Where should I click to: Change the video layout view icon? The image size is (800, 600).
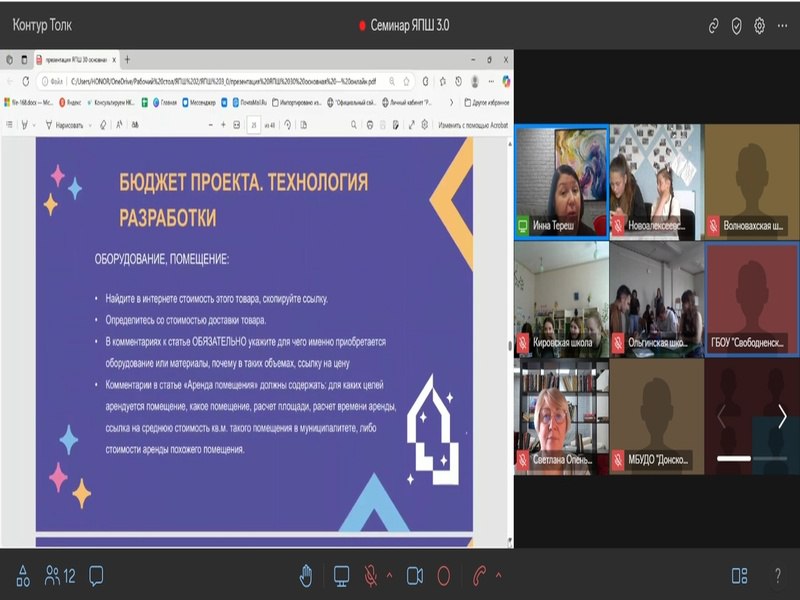pyautogui.click(x=739, y=576)
